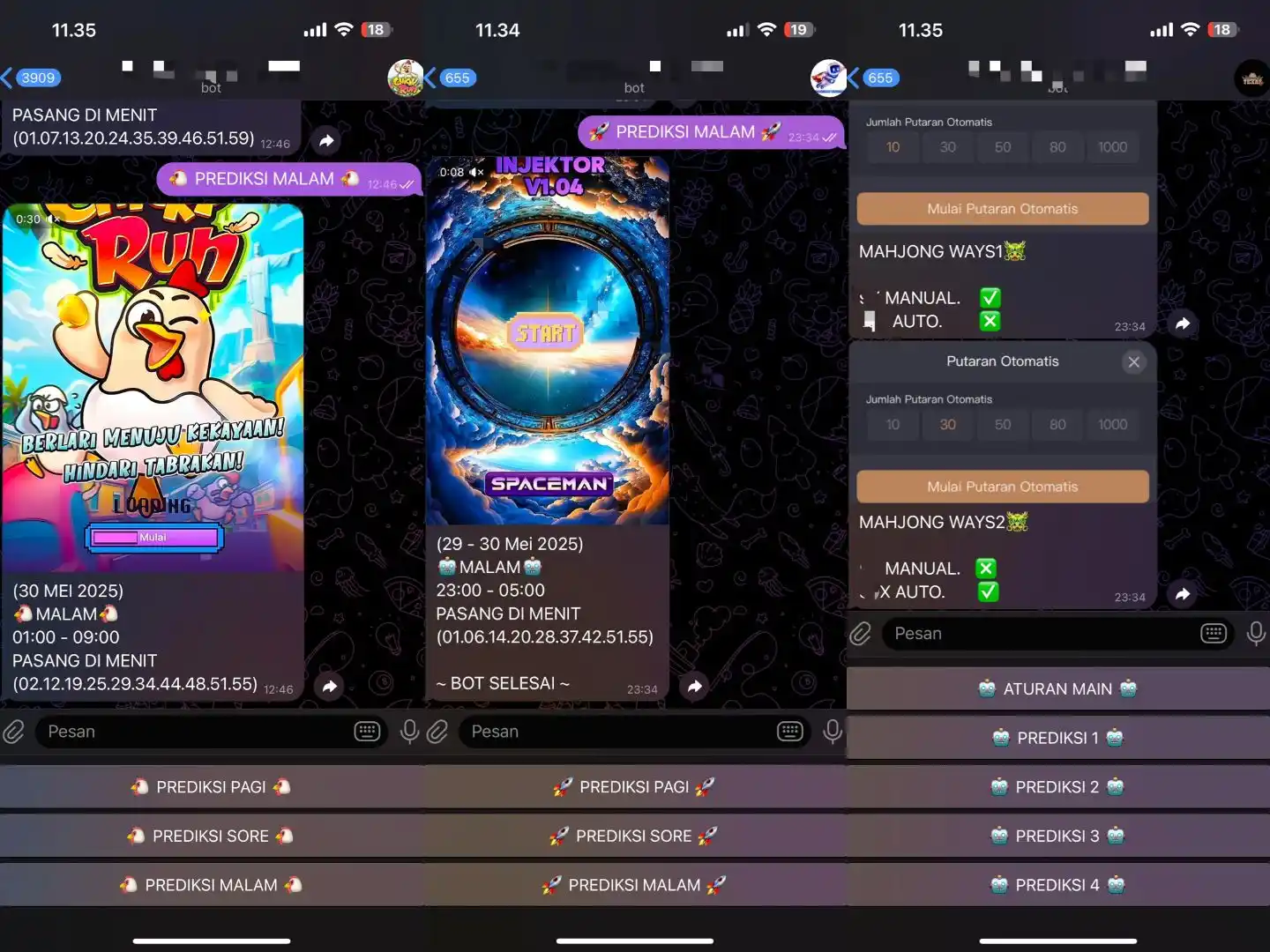Tap the battery indicator showing 19
The image size is (1270, 952).
coord(799,30)
